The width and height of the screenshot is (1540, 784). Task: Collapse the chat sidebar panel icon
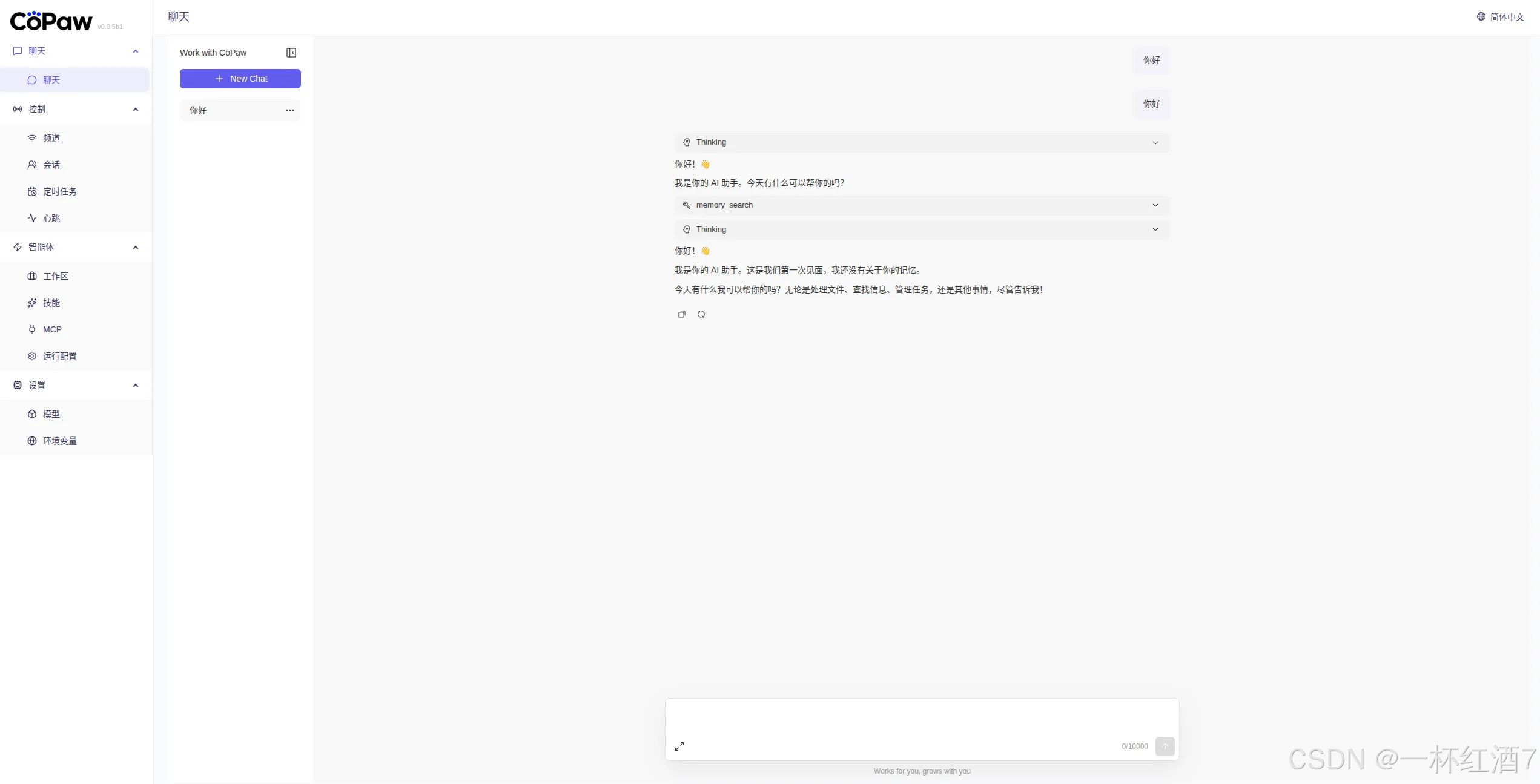coord(291,53)
